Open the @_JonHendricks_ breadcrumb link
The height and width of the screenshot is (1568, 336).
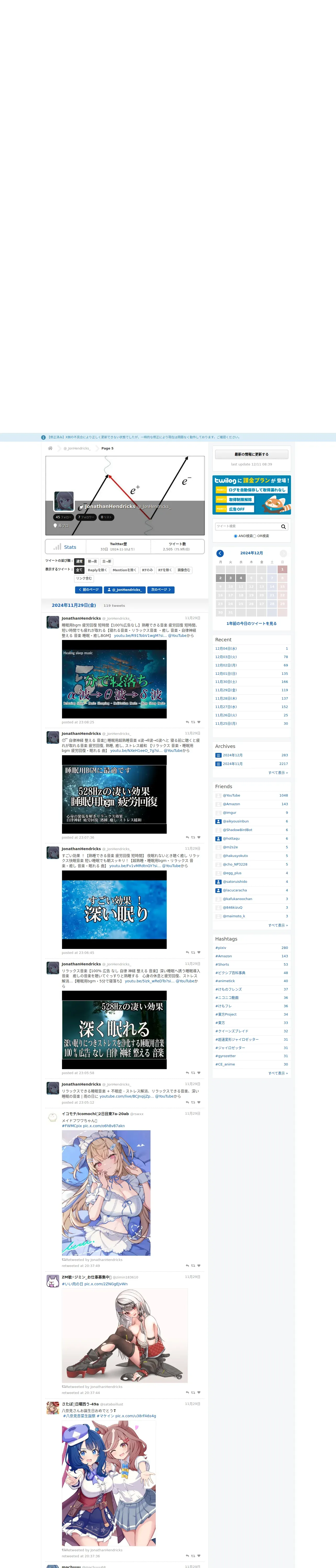coord(77,449)
